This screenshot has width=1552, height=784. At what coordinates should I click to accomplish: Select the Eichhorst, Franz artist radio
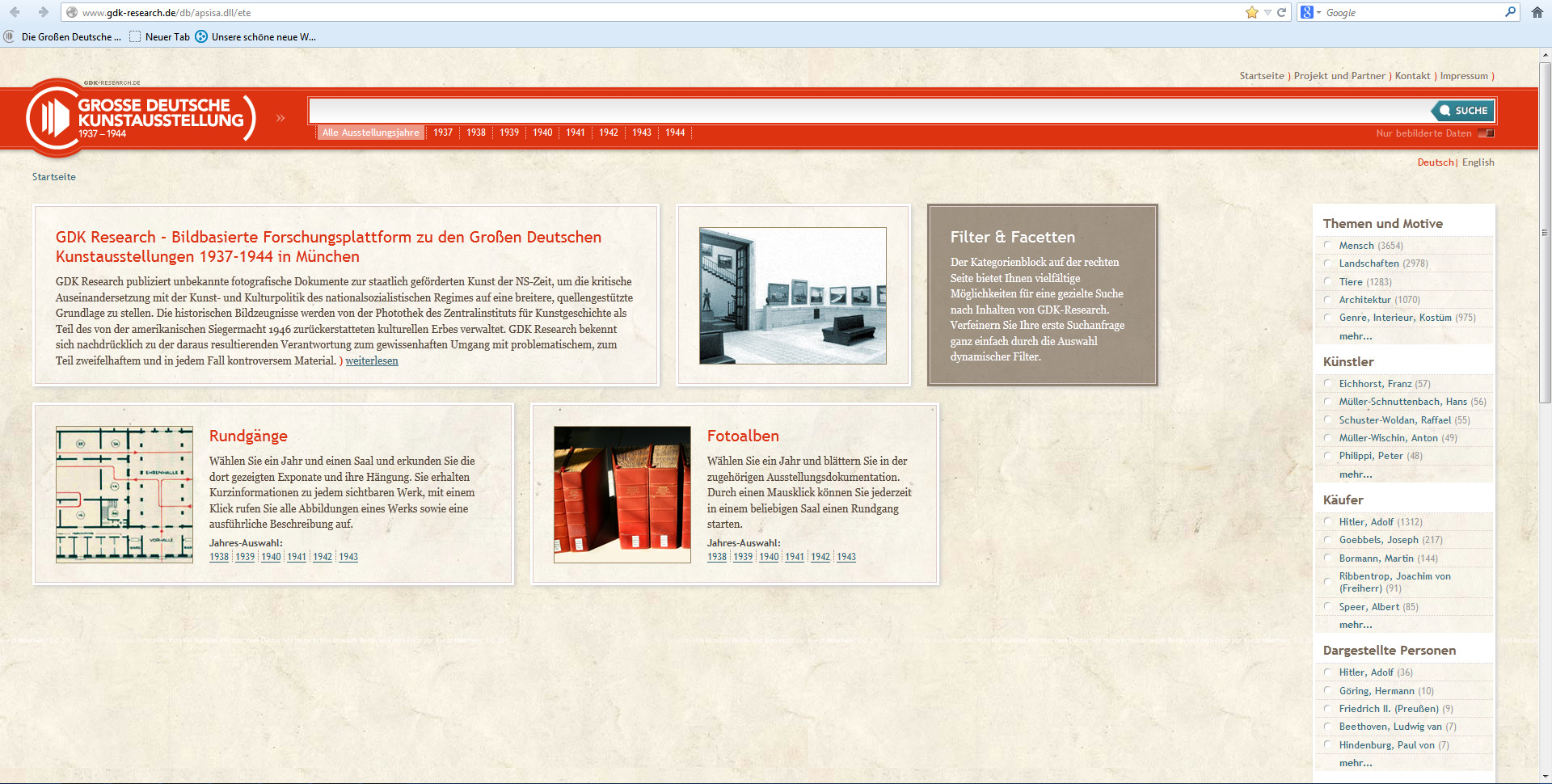pos(1327,384)
